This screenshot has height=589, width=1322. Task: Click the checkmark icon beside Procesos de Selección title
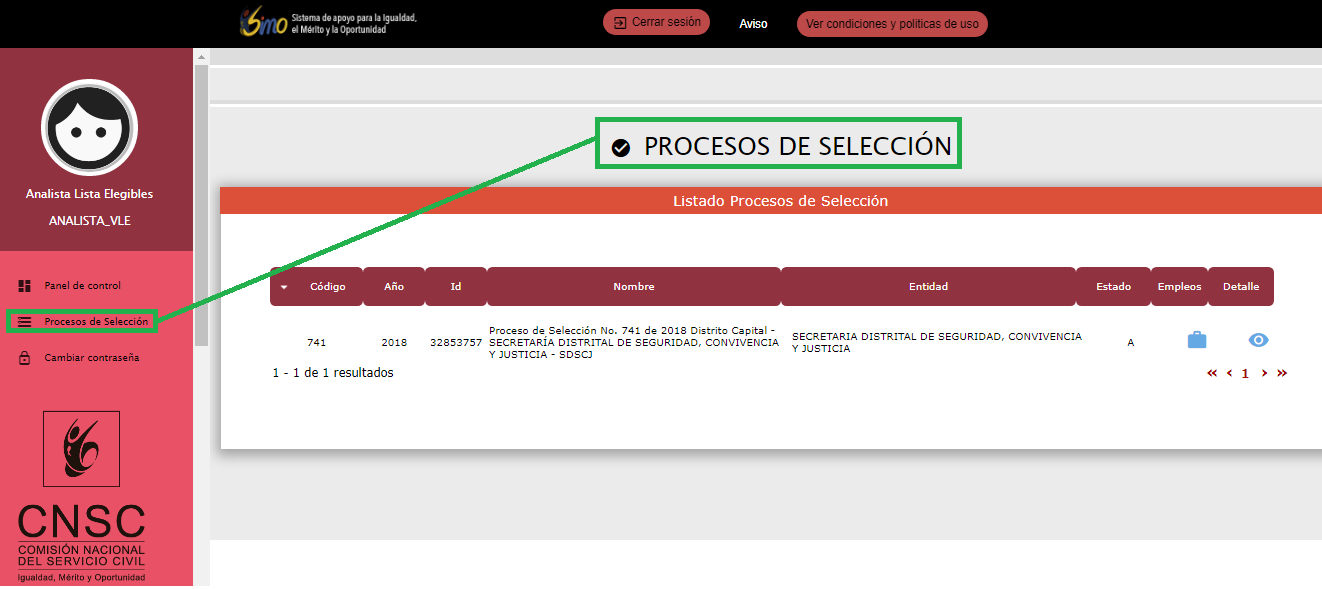tap(621, 148)
